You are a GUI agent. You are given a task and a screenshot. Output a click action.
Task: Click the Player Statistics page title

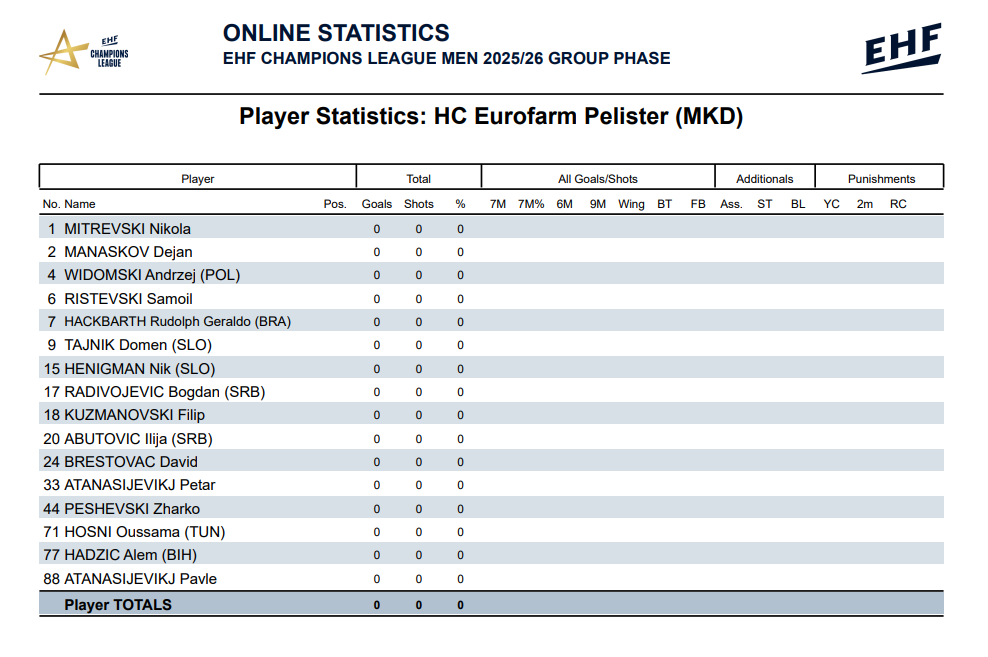pos(491,117)
